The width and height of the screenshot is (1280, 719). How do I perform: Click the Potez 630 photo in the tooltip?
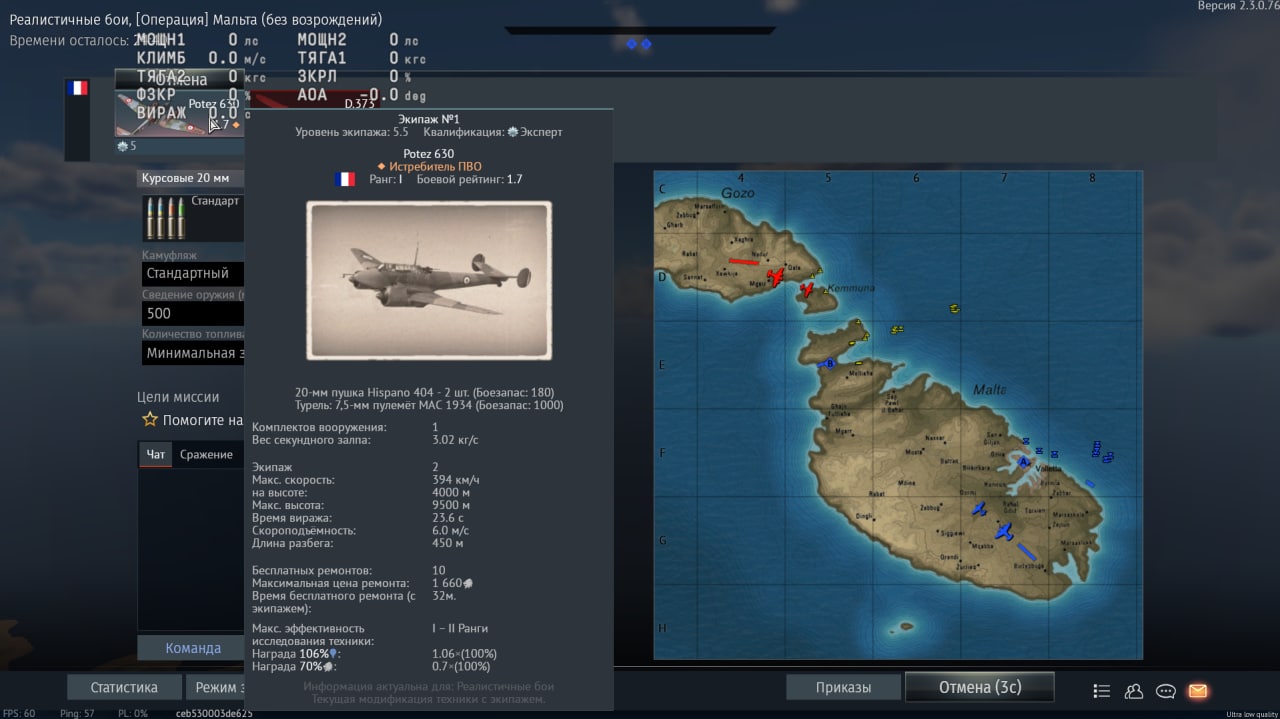pos(429,280)
